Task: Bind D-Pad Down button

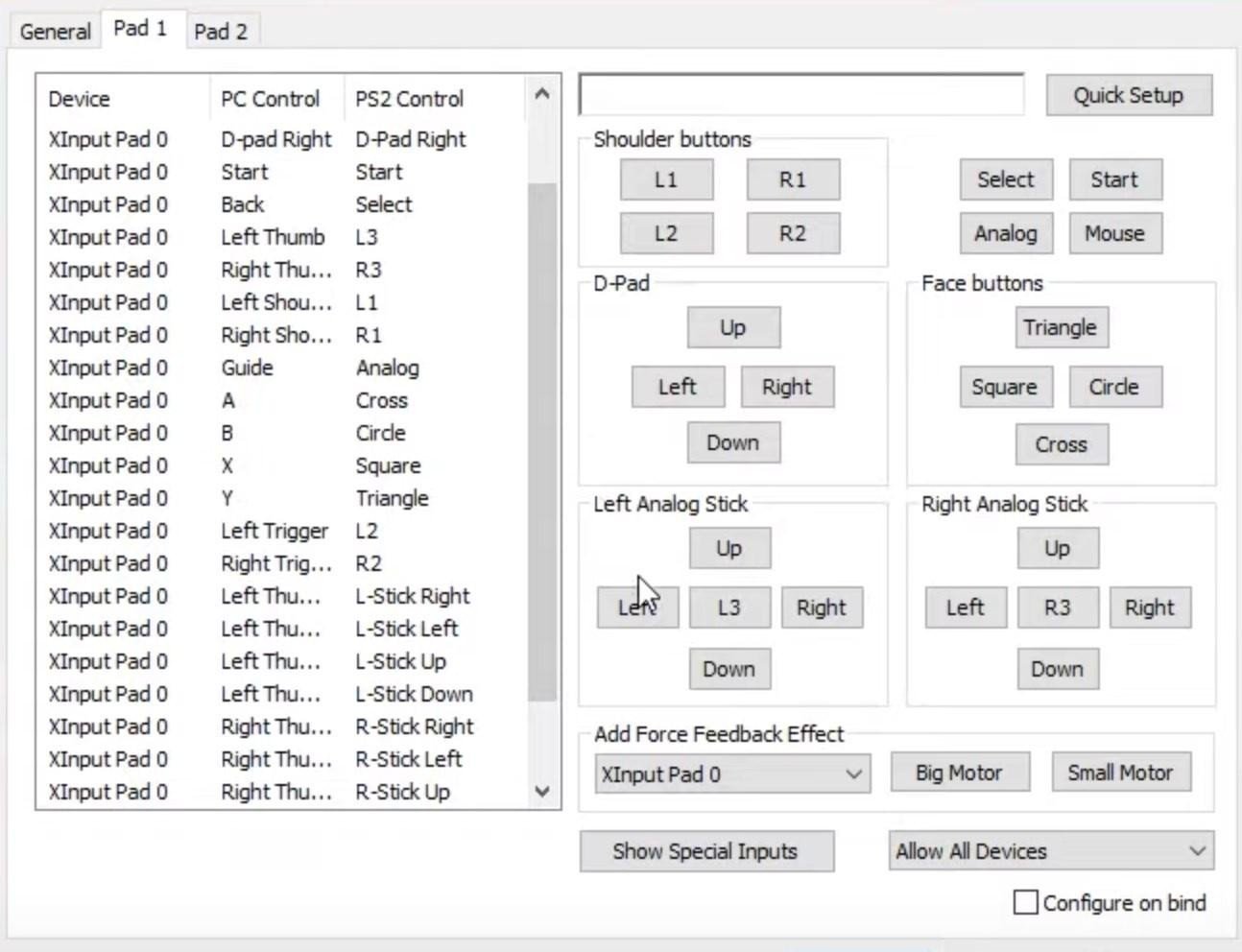Action: (733, 442)
